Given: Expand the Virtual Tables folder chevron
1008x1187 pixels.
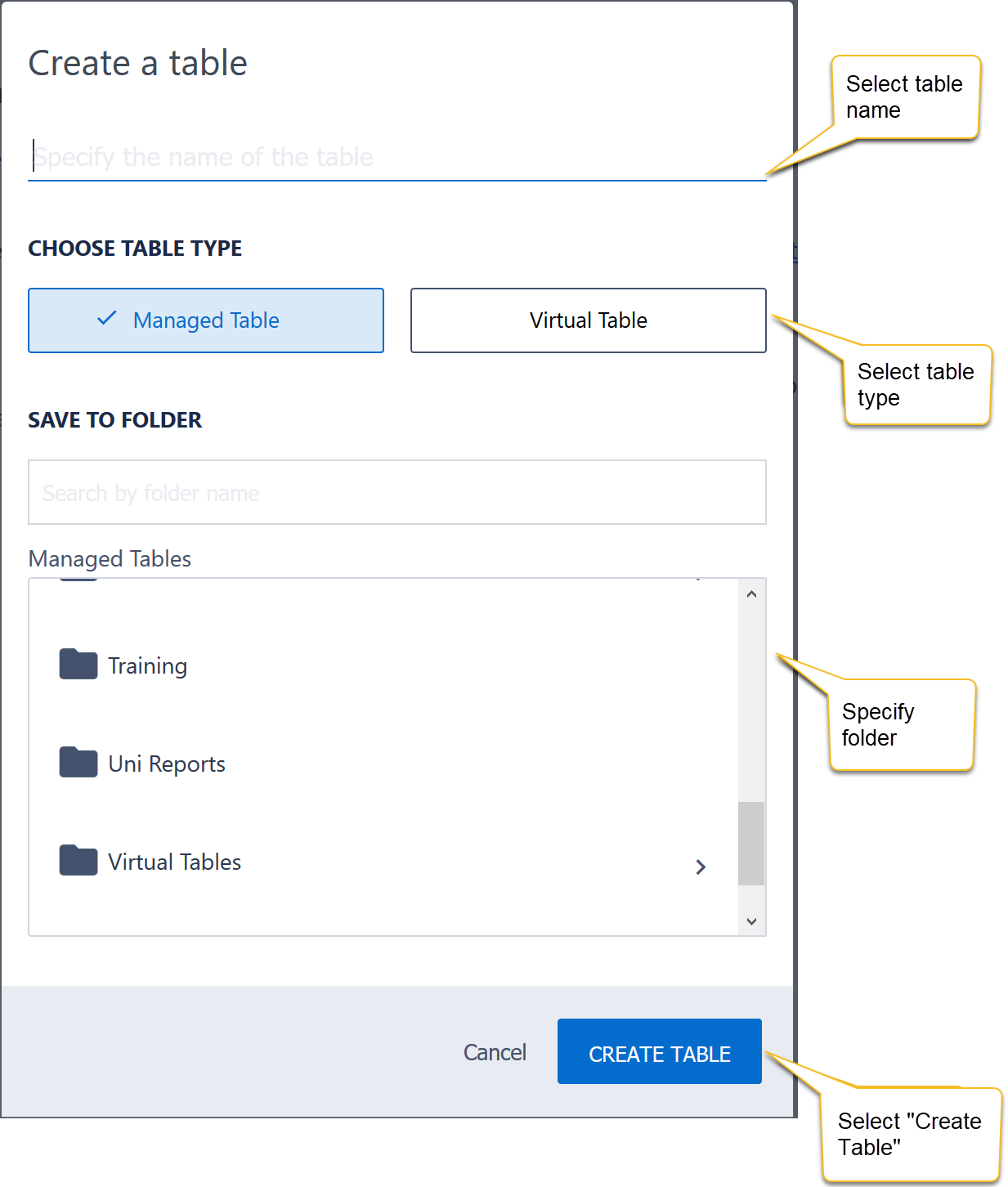Looking at the screenshot, I should pos(701,867).
